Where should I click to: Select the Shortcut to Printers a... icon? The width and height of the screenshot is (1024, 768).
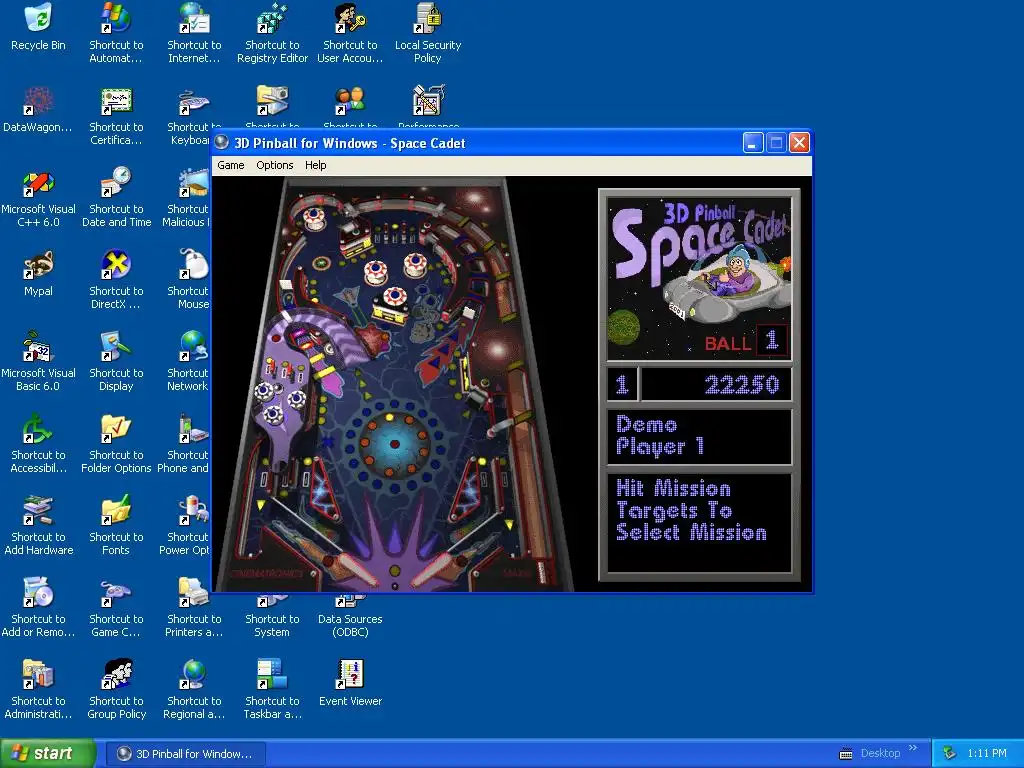(194, 608)
